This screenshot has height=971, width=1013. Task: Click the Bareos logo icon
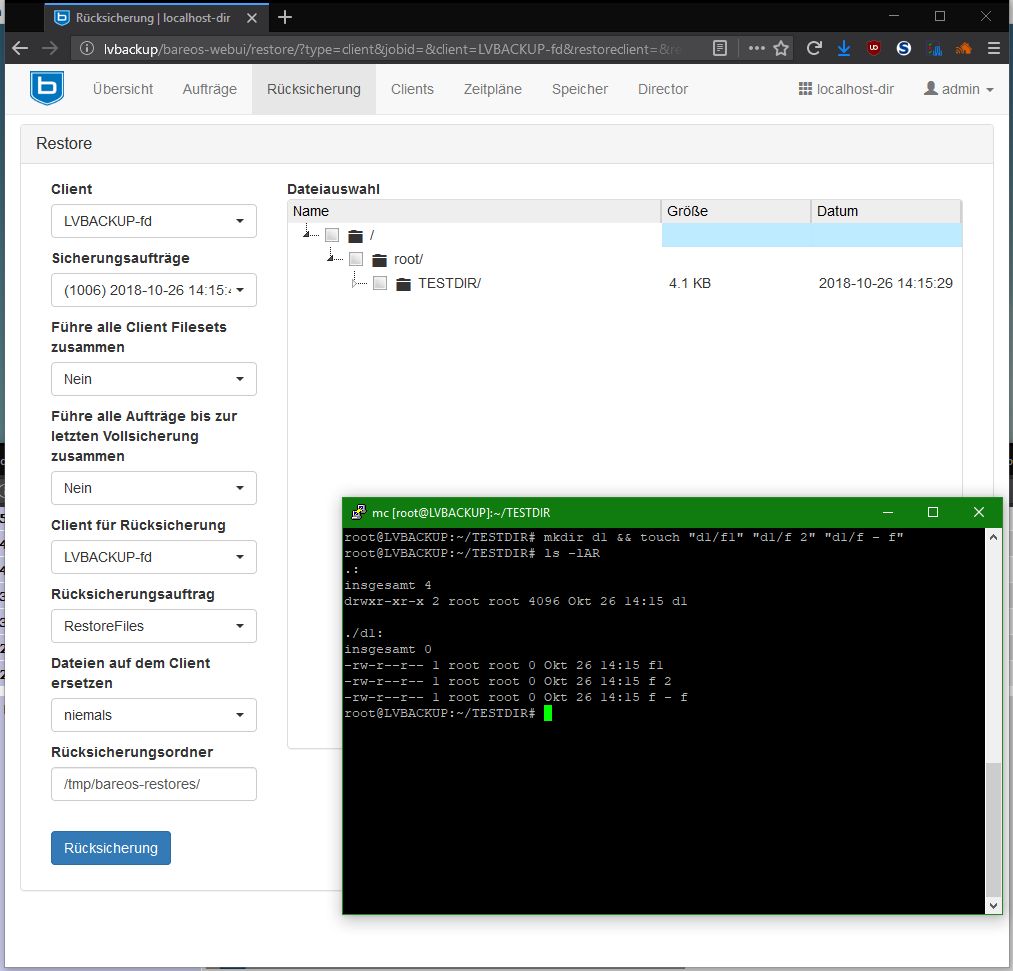click(46, 88)
